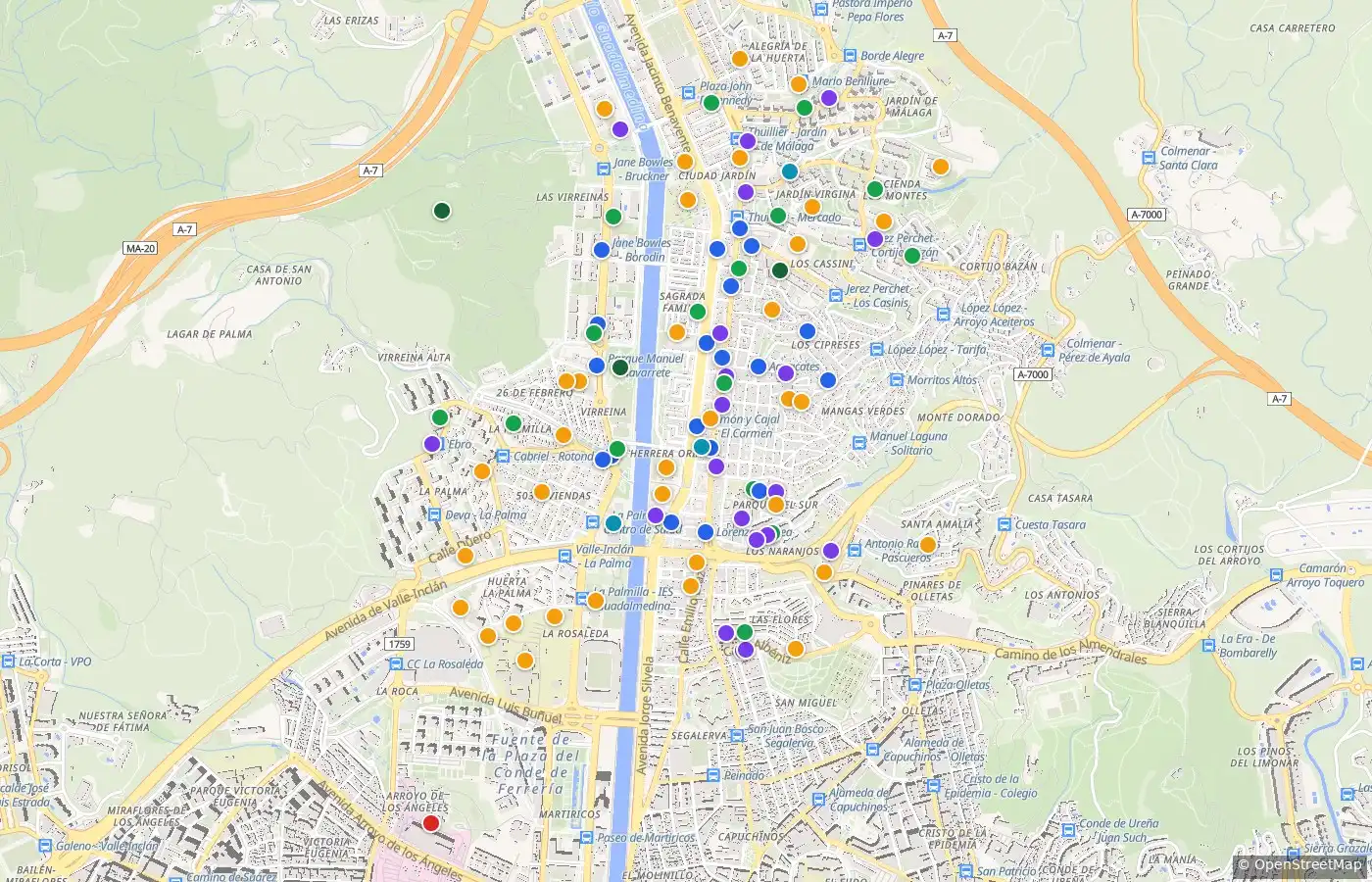The height and width of the screenshot is (882, 1372).
Task: Open the OpenStreetMap attribution link
Action: 1307,864
